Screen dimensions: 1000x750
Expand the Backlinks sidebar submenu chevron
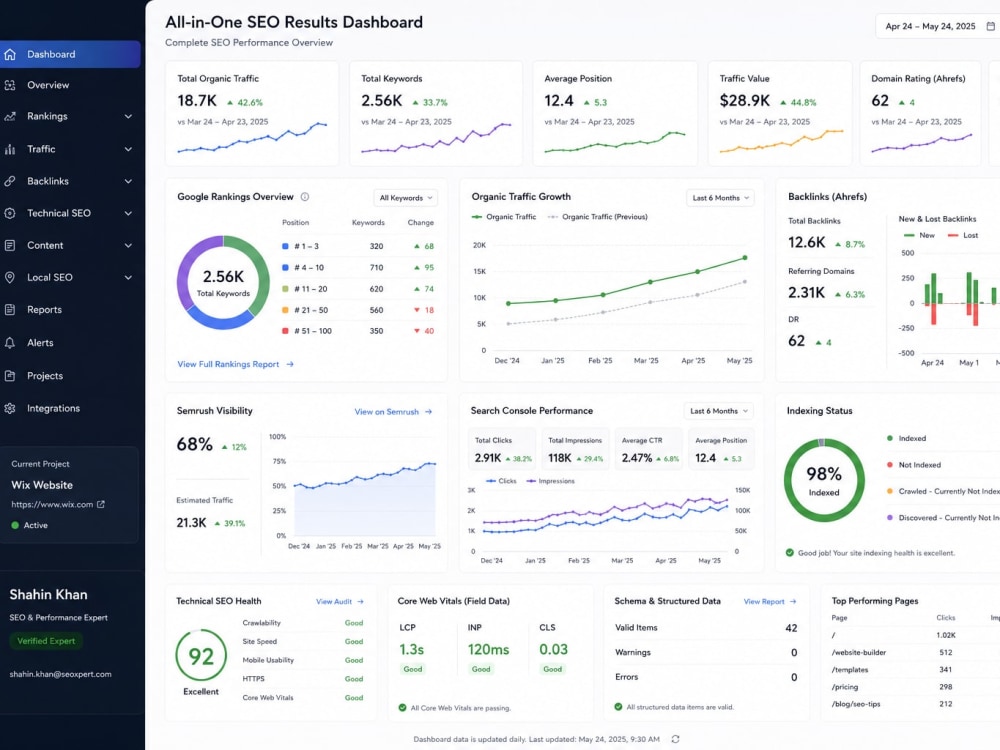coord(128,181)
